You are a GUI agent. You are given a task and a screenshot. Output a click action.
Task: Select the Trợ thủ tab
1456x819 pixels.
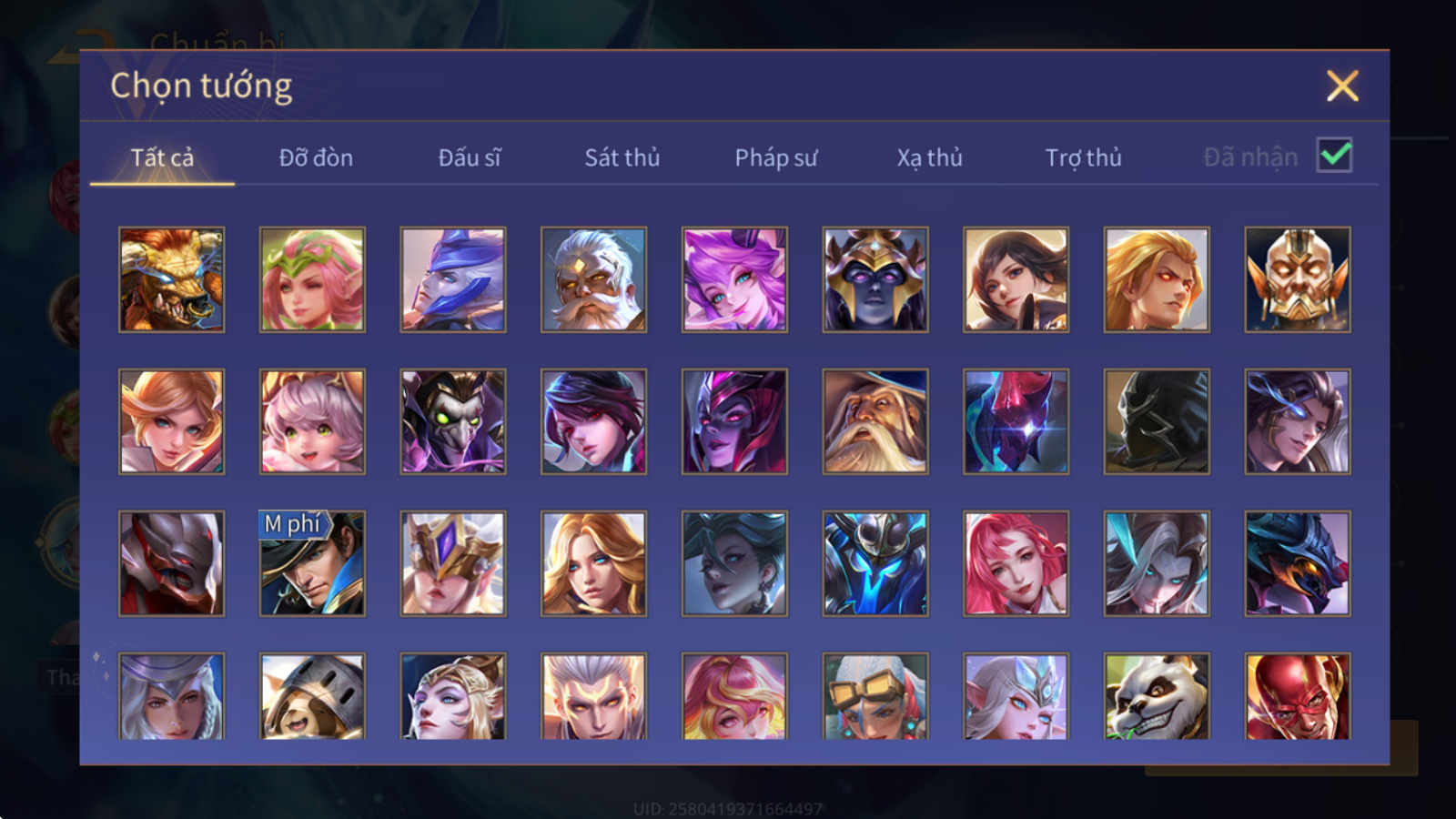click(x=1083, y=157)
